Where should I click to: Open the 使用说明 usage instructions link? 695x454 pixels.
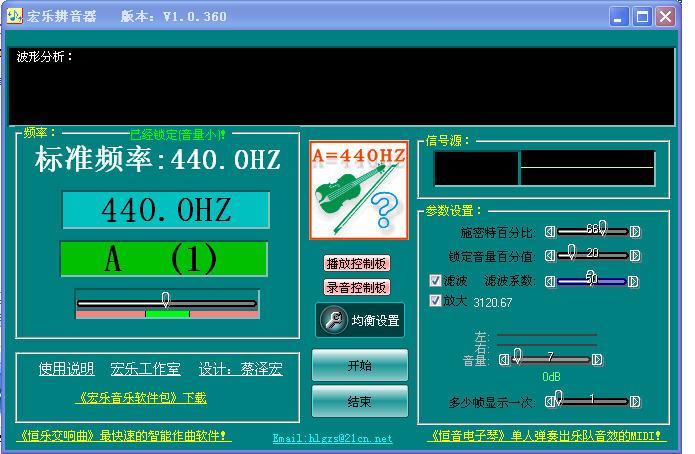[x=66, y=369]
